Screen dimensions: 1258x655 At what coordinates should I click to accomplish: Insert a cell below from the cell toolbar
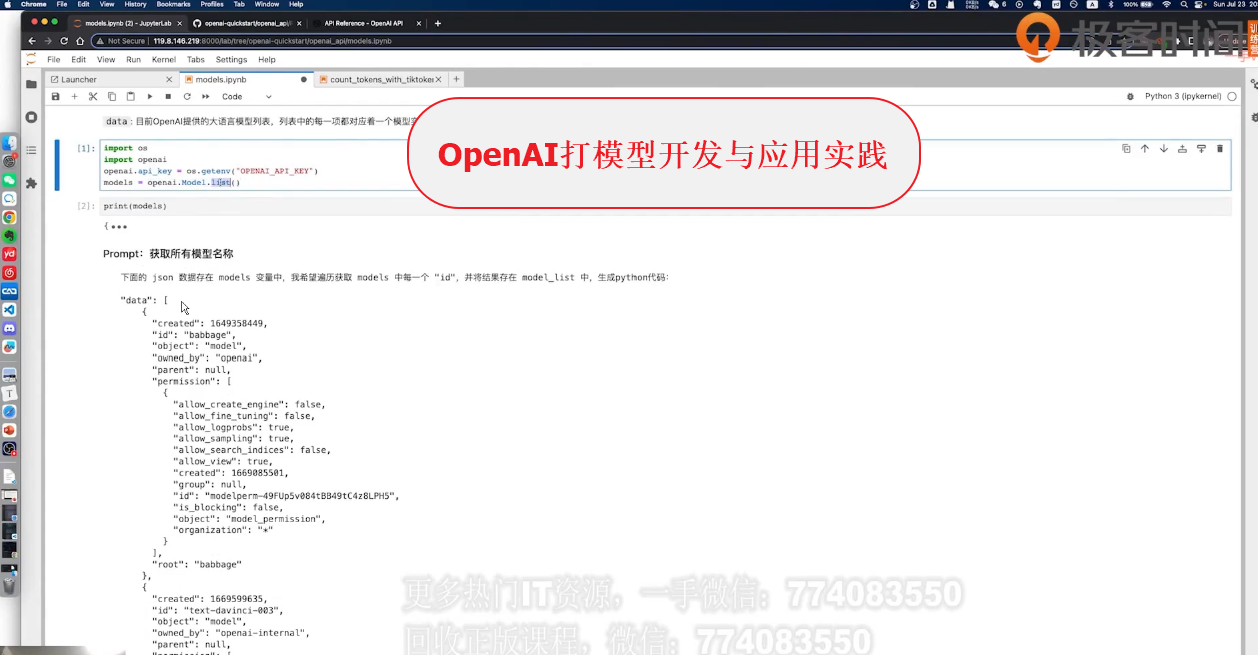(1201, 148)
